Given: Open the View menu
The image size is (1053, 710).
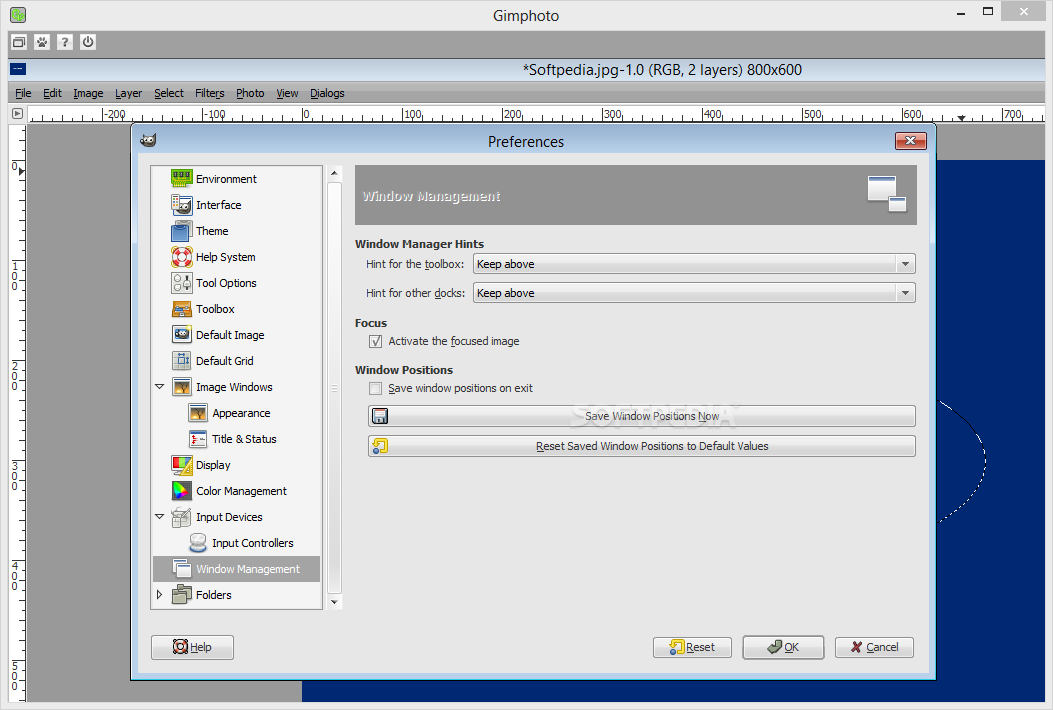Looking at the screenshot, I should click(x=287, y=93).
